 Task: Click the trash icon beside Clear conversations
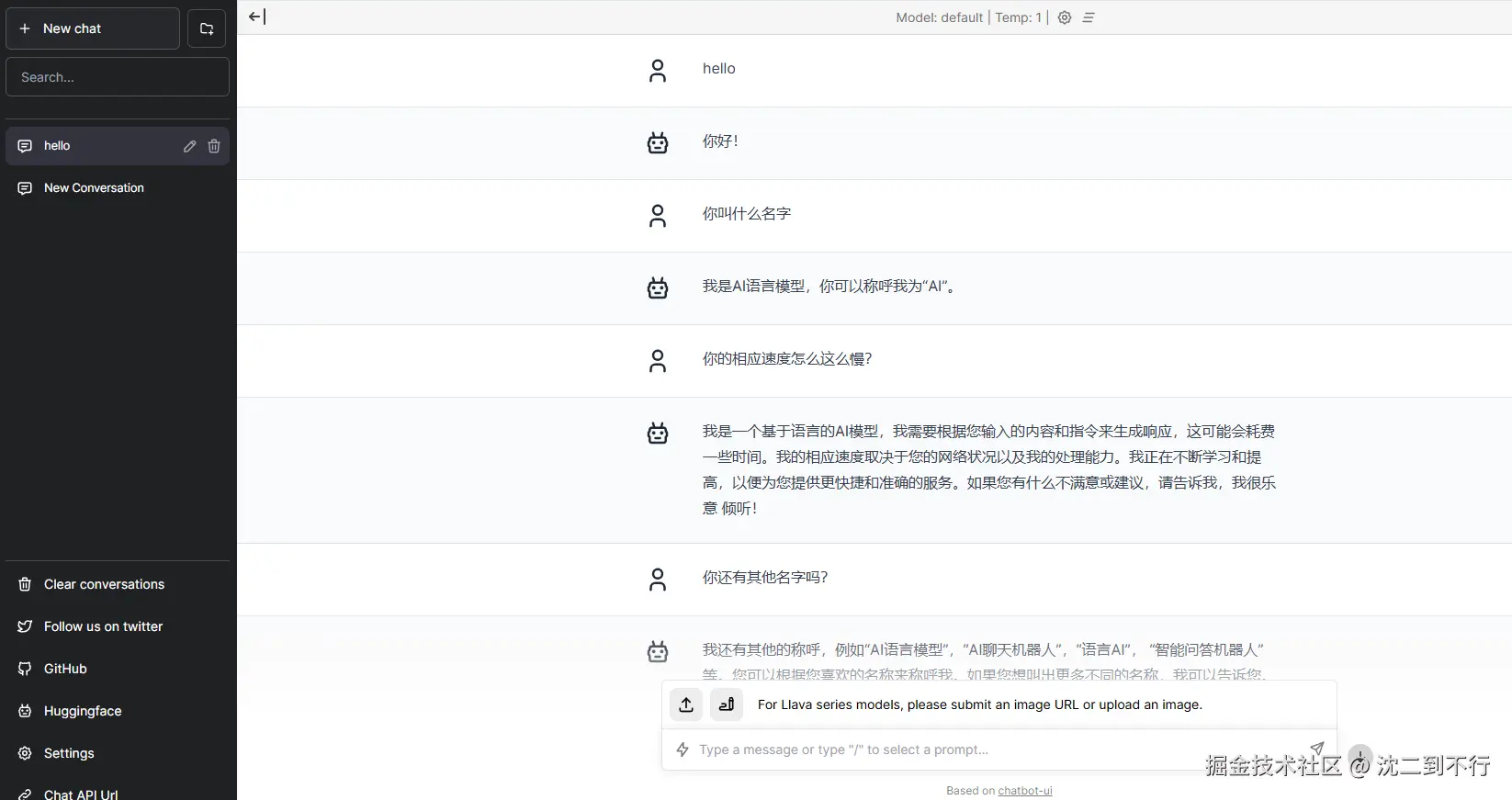point(25,584)
